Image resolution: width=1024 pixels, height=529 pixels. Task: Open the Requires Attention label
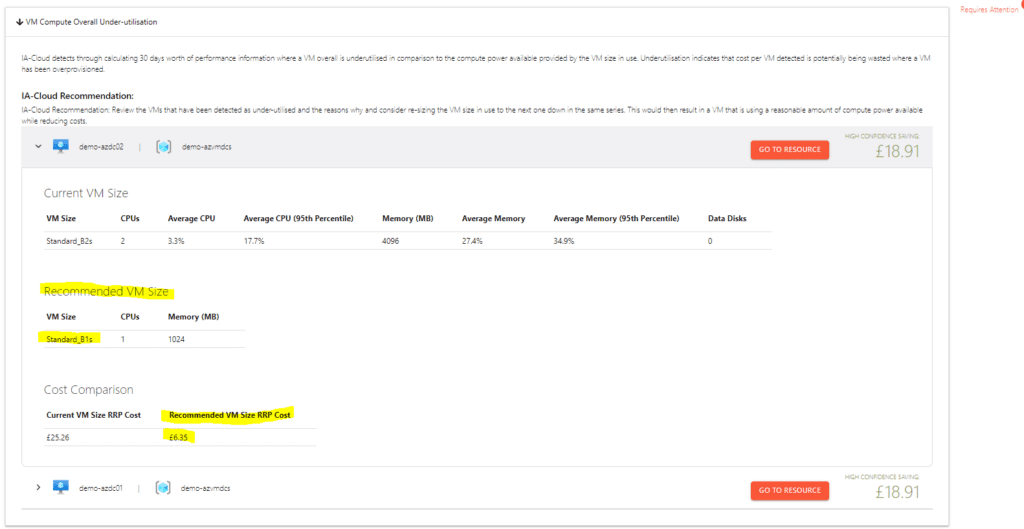click(988, 10)
